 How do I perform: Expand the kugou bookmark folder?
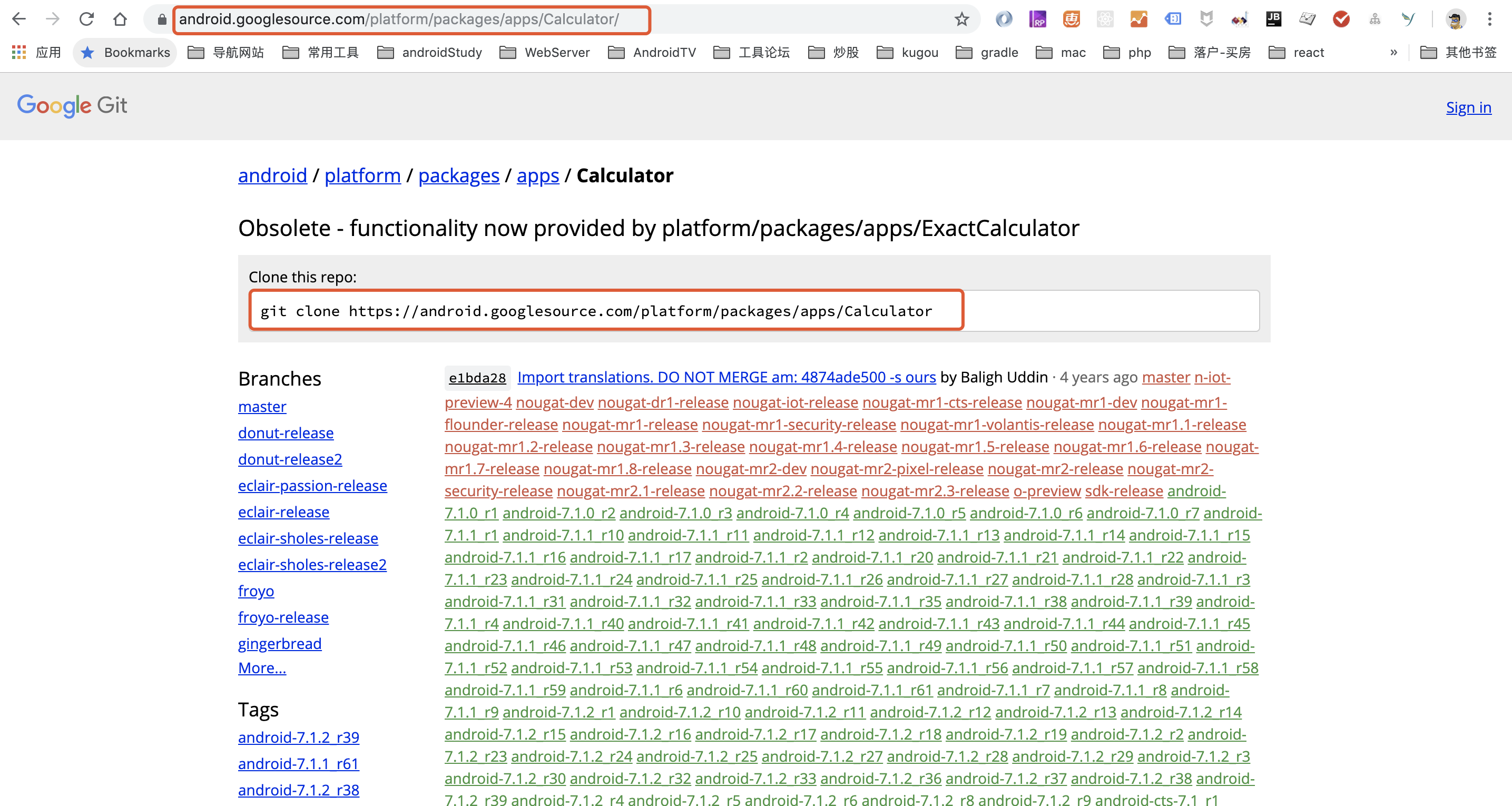coord(907,53)
